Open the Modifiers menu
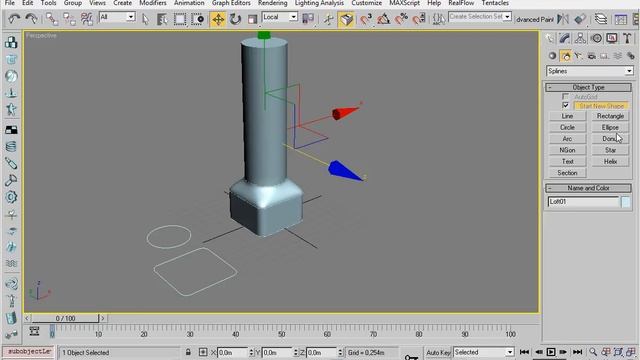Viewport: 640px width, 360px height. tap(153, 3)
